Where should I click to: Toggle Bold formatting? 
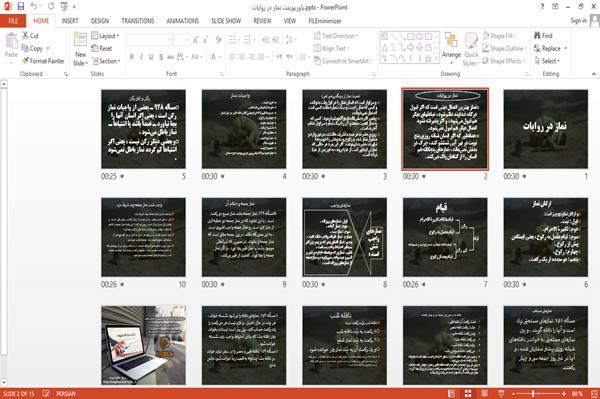click(132, 57)
